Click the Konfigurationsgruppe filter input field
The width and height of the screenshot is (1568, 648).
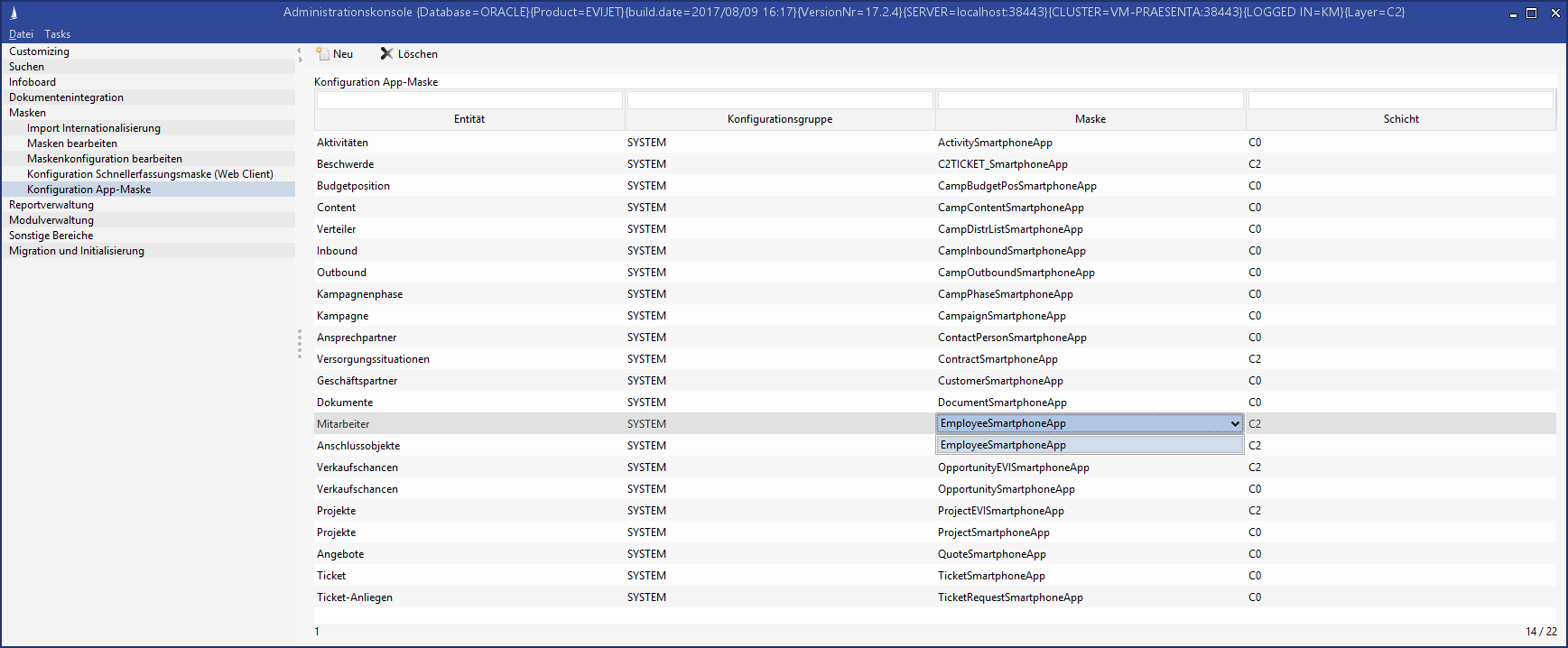point(780,100)
